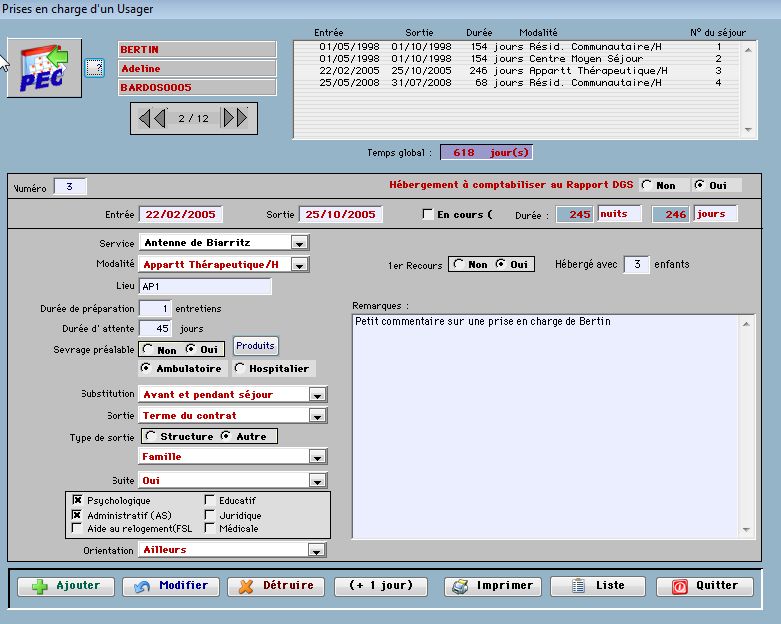Select the 22/02/2005 Appartt Thérapeutique row

tap(518, 70)
